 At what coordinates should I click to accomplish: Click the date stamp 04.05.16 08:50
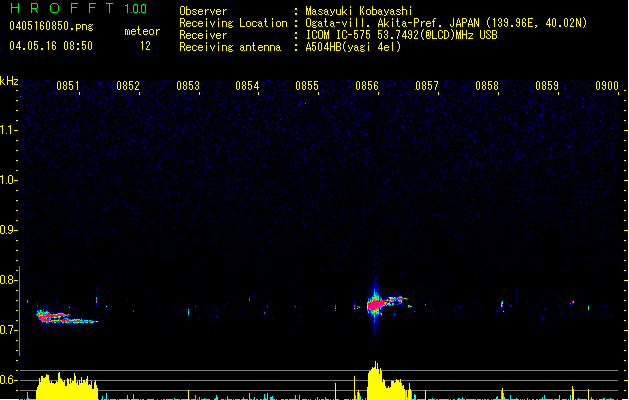[50, 46]
